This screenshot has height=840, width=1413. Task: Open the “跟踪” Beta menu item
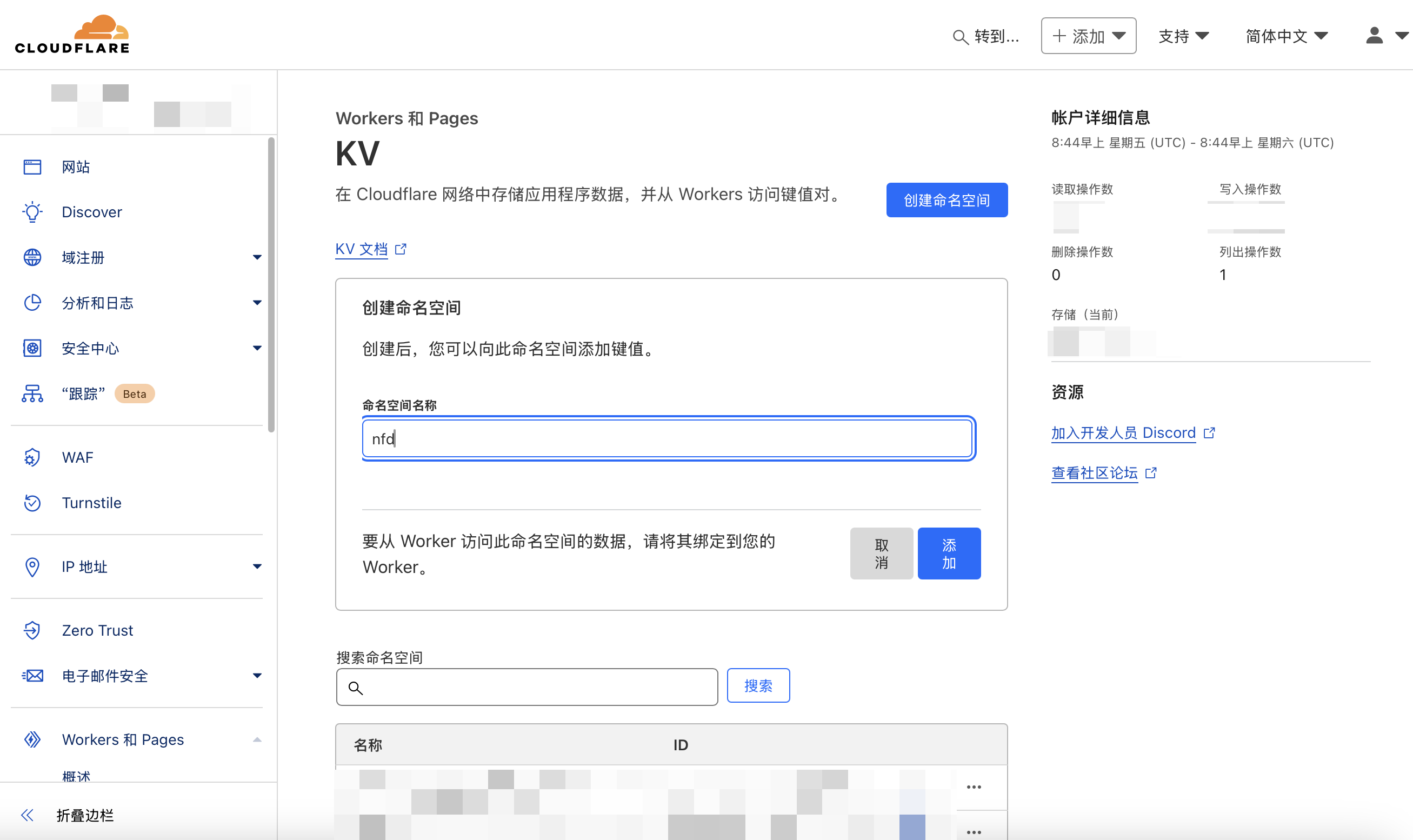tap(108, 394)
